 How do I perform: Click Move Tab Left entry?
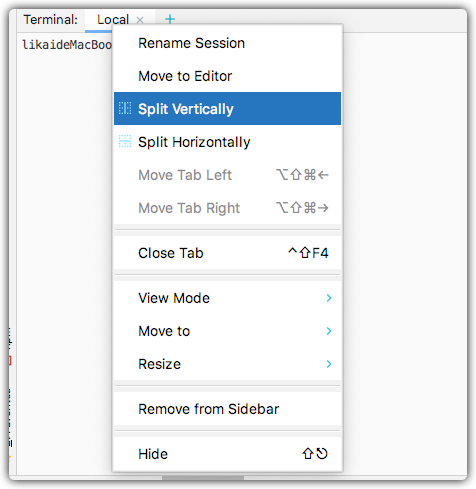pos(227,175)
